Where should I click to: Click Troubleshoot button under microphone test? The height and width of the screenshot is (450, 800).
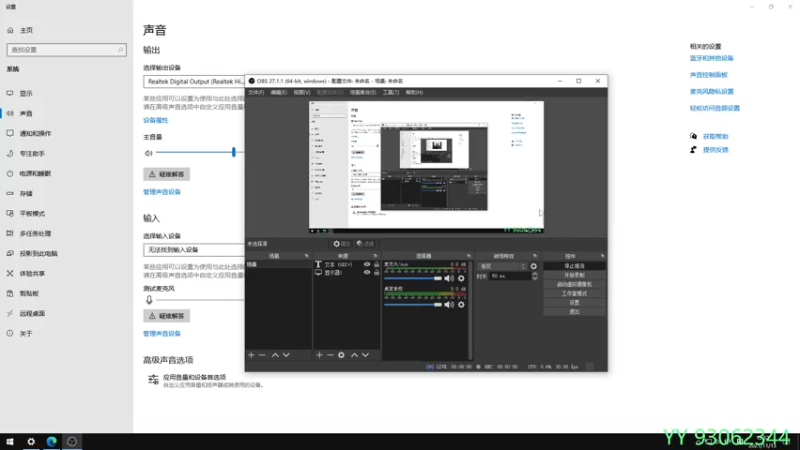(166, 316)
